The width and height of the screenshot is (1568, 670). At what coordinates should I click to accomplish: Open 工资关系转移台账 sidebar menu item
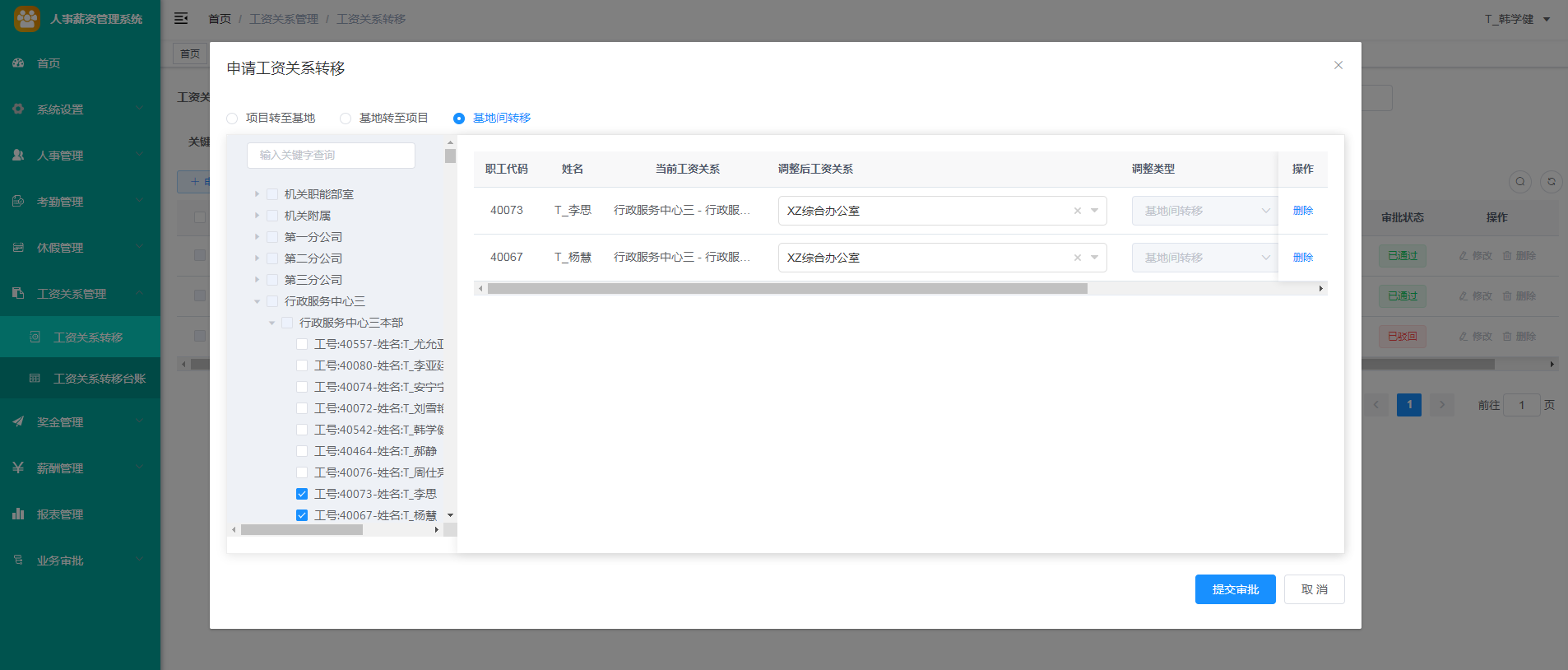tap(80, 378)
